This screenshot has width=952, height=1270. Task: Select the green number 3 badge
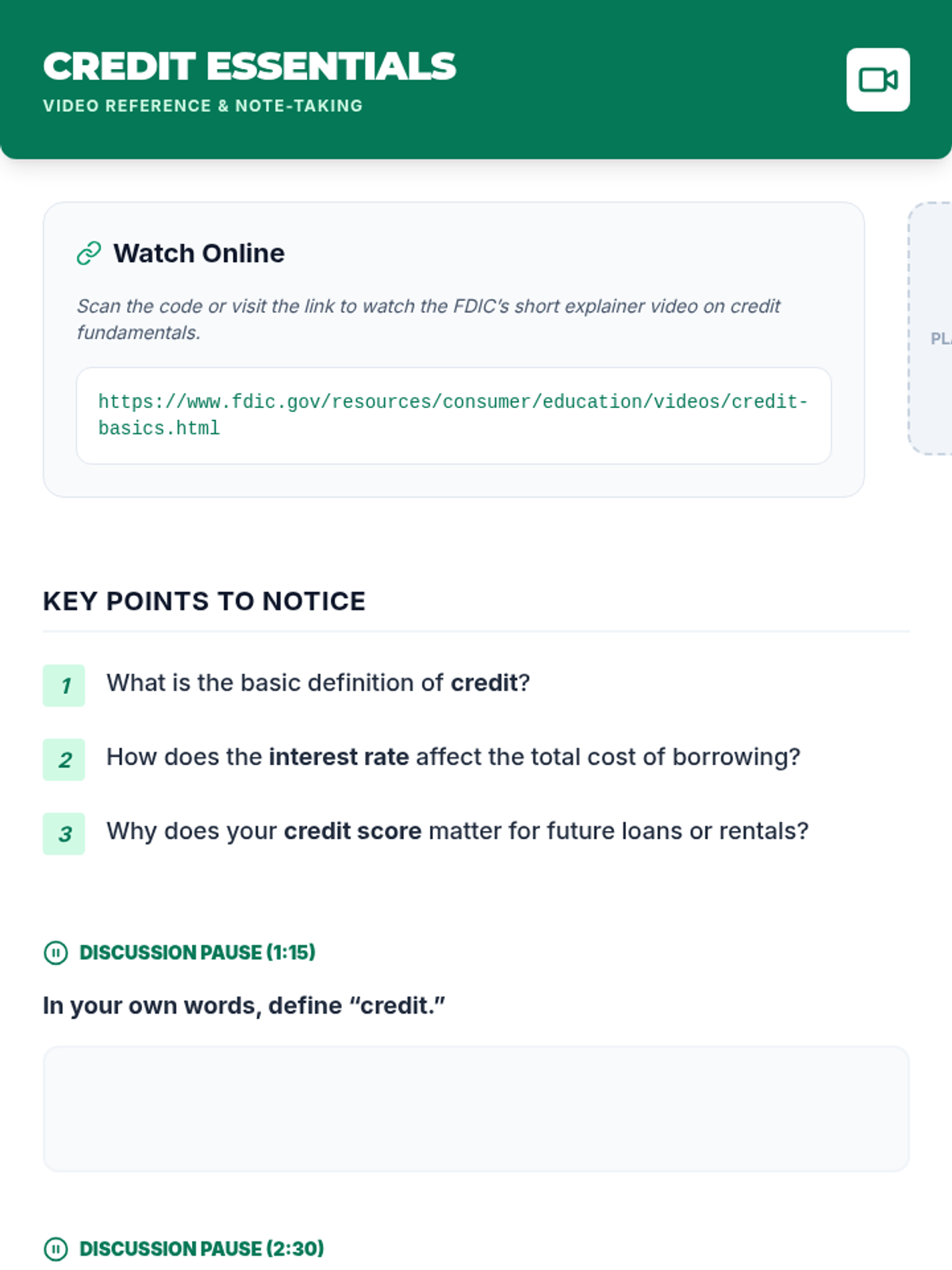pyautogui.click(x=64, y=833)
